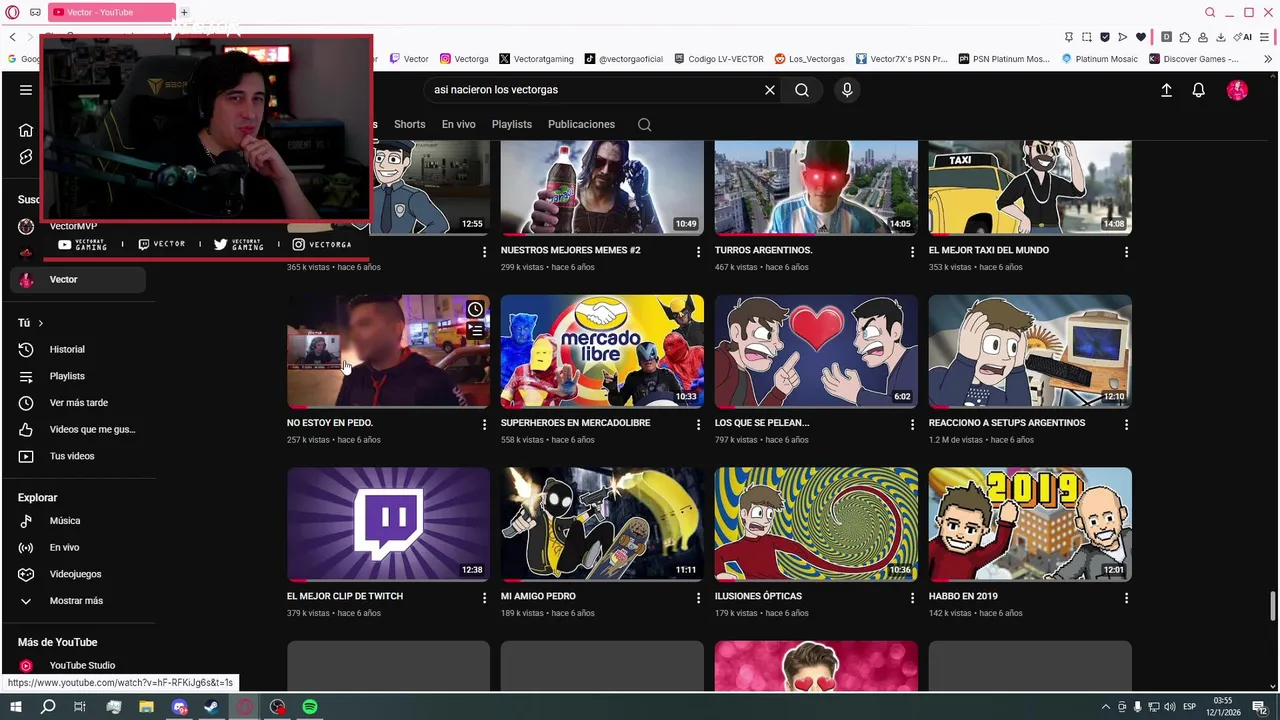
Task: Play ILUSIONES ÓPTICAS video thumbnail
Action: pyautogui.click(x=816, y=524)
